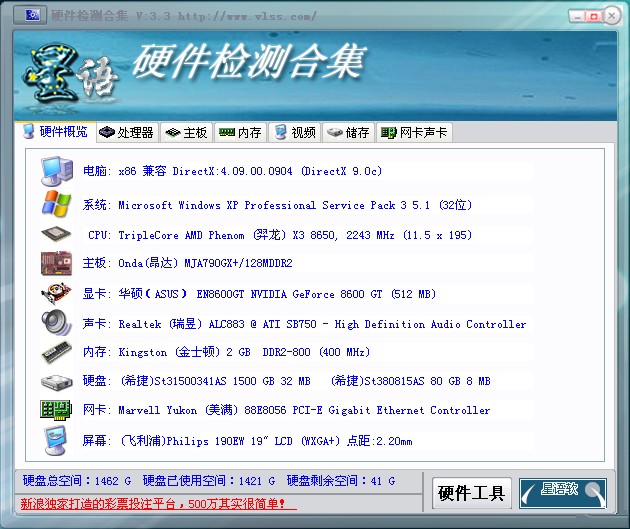This screenshot has height=529, width=630.
Task: Switch to the 储存 tab
Action: point(348,133)
